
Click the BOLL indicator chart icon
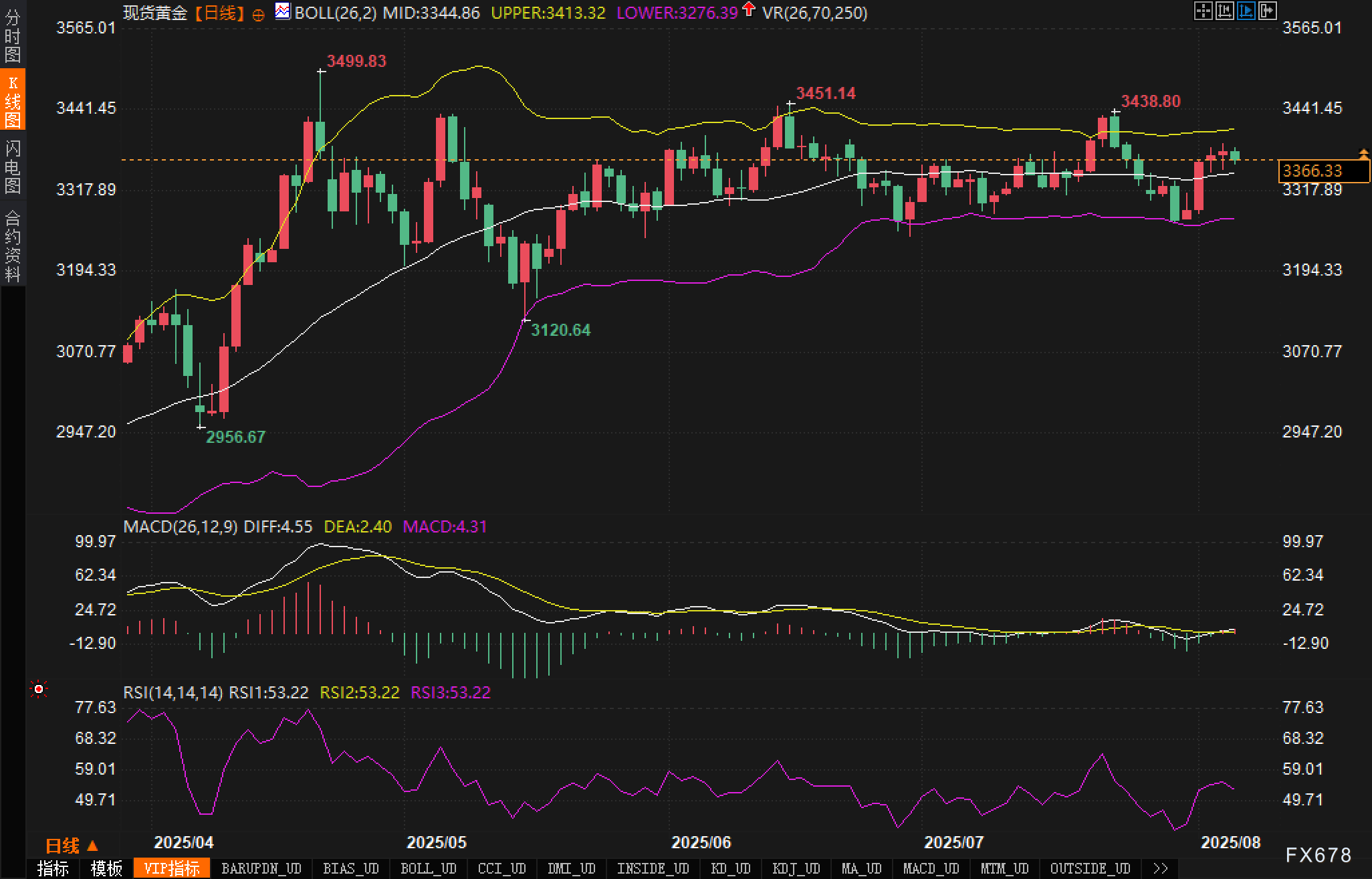pyautogui.click(x=283, y=11)
